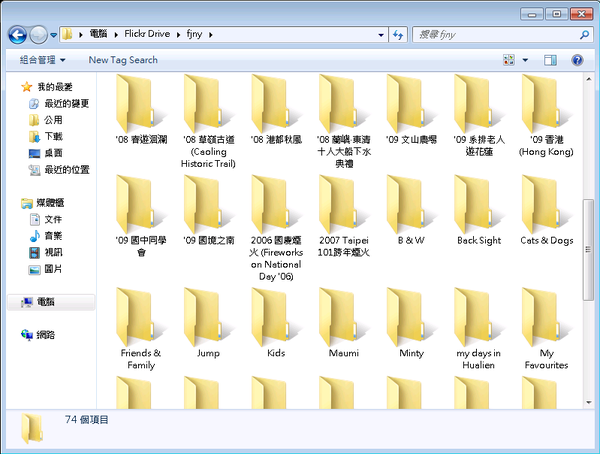
Task: Open the 文件 documents library
Action: tap(46, 219)
